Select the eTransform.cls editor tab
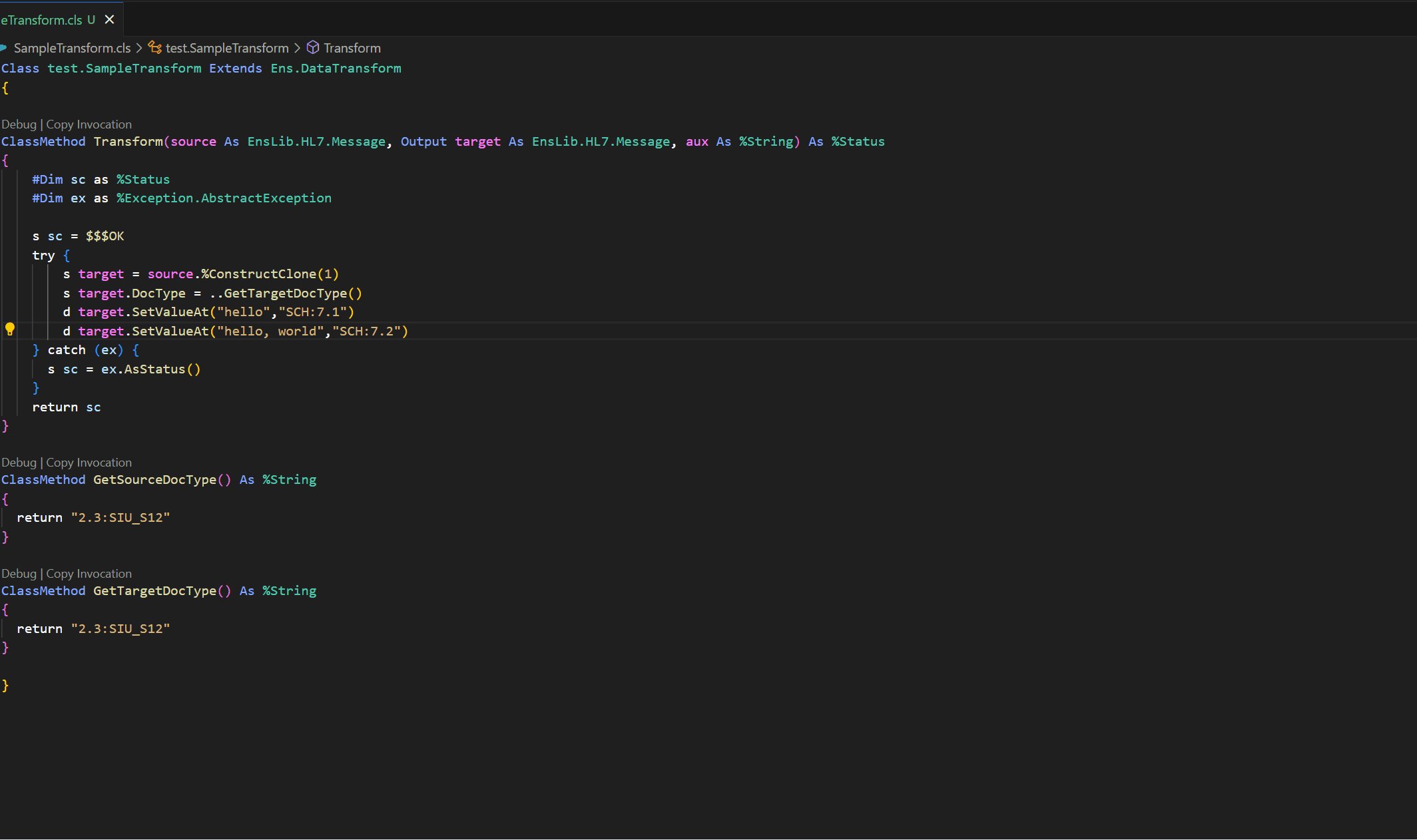Viewport: 1417px width, 840px height. pos(41,20)
